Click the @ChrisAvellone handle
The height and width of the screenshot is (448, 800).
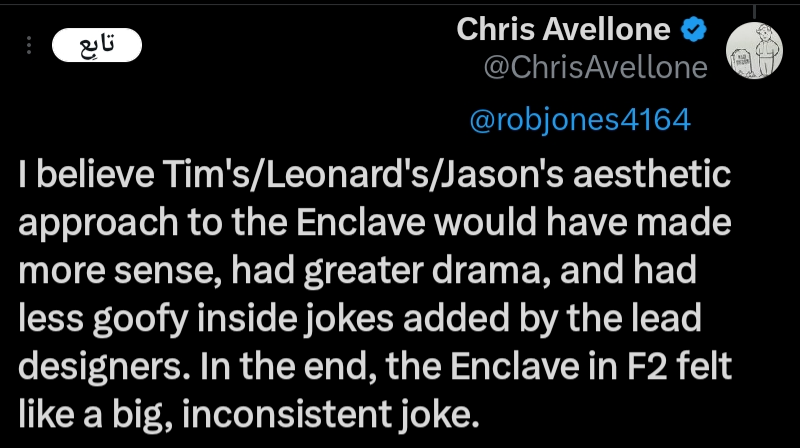click(595, 67)
